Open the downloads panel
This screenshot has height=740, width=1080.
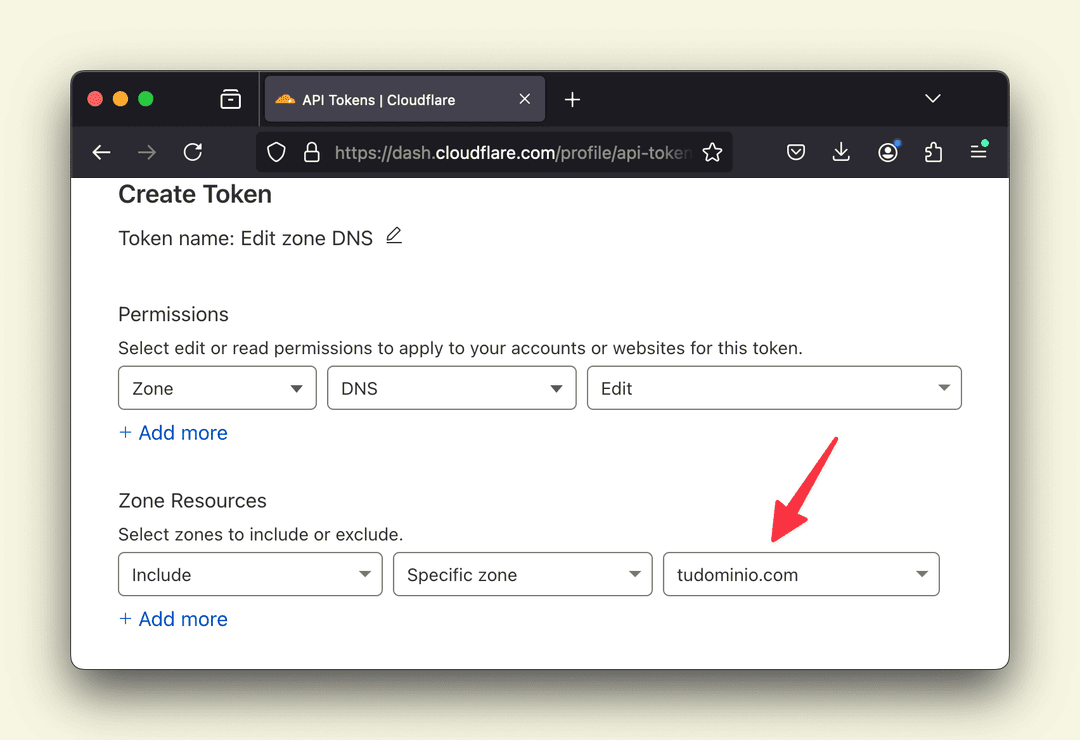pos(841,152)
